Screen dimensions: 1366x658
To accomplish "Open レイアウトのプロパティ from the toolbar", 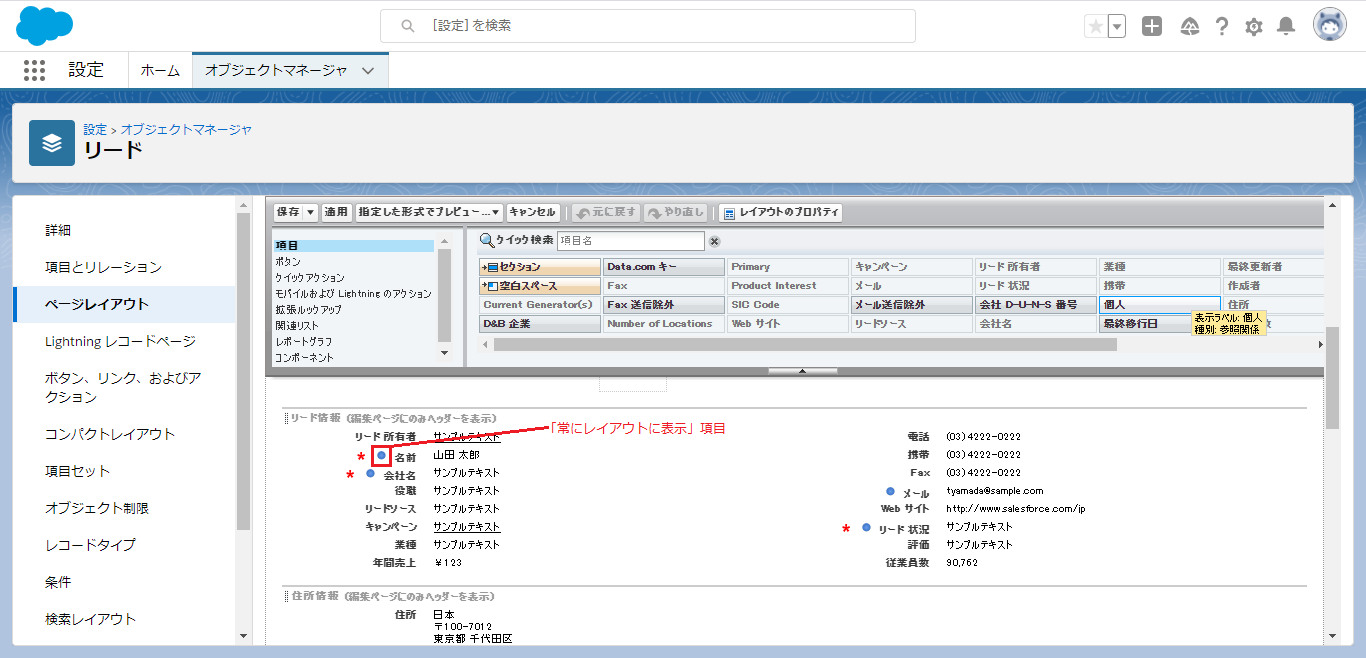I will click(x=787, y=212).
